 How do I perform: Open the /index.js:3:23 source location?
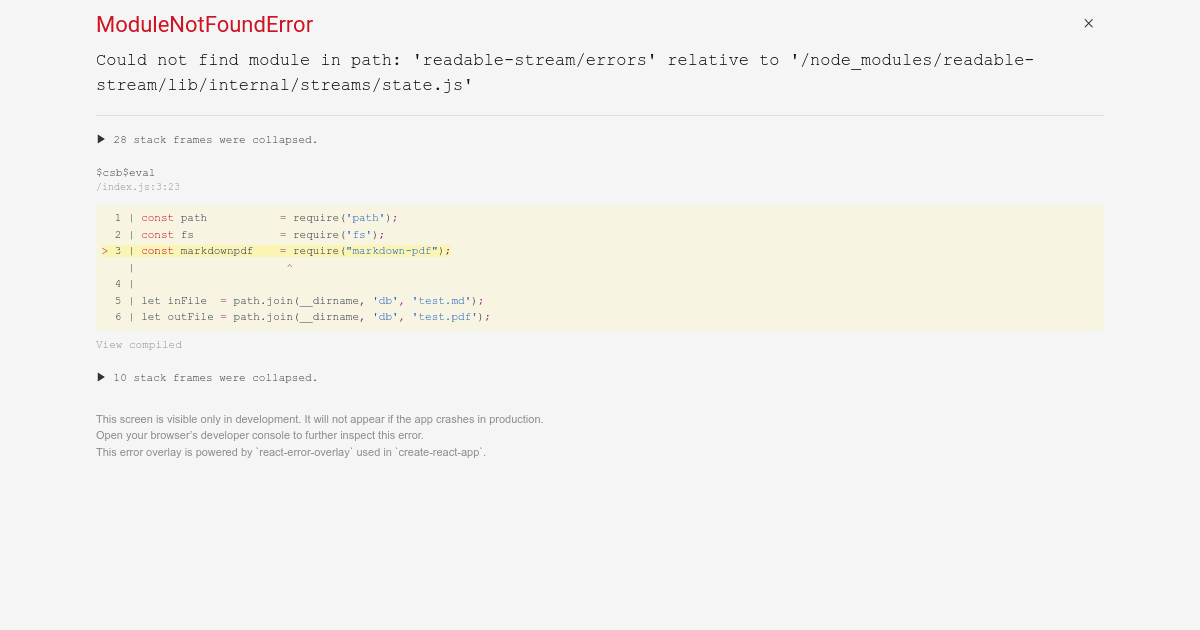[x=138, y=187]
